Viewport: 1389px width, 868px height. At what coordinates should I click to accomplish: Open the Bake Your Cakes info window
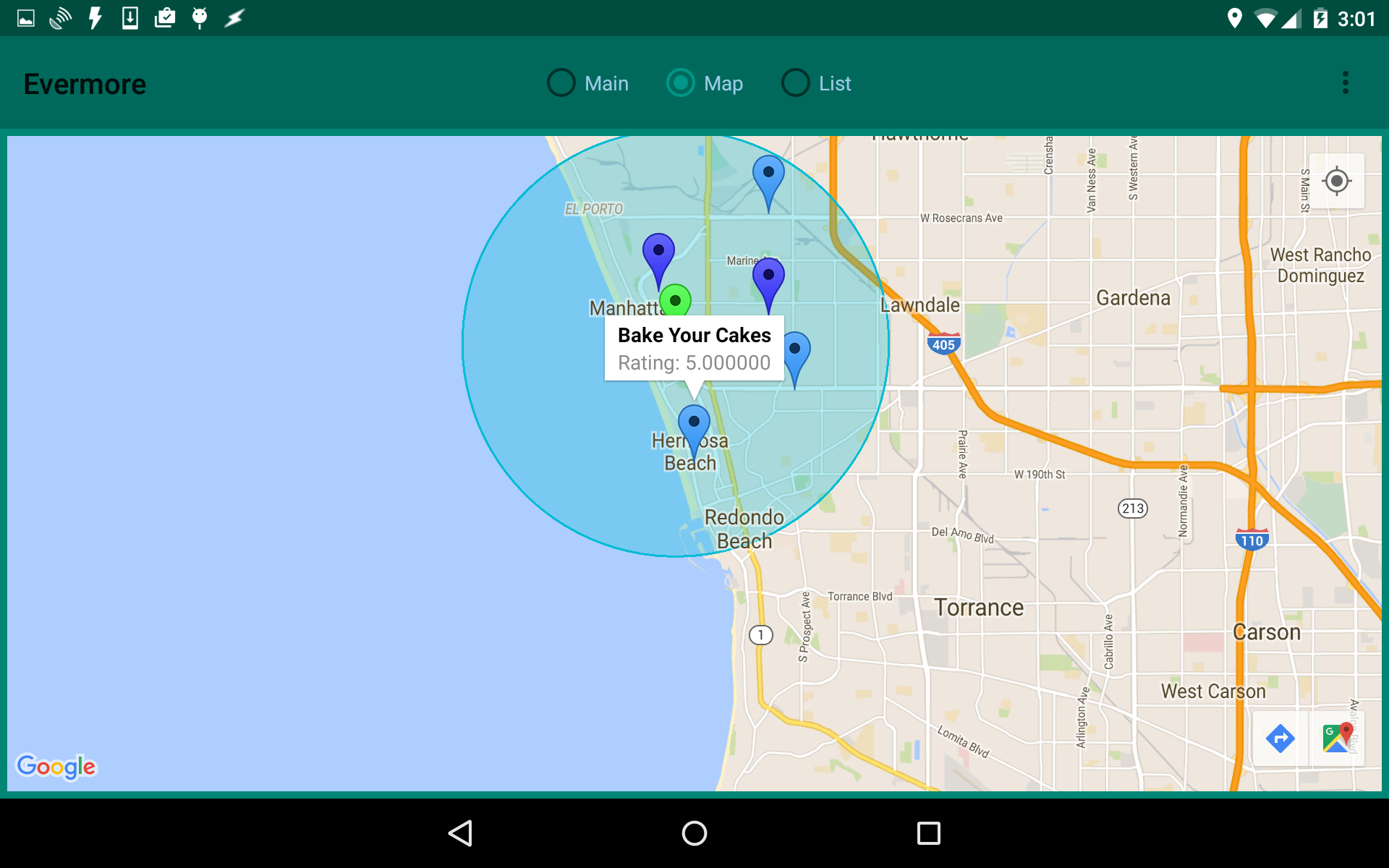(x=694, y=348)
